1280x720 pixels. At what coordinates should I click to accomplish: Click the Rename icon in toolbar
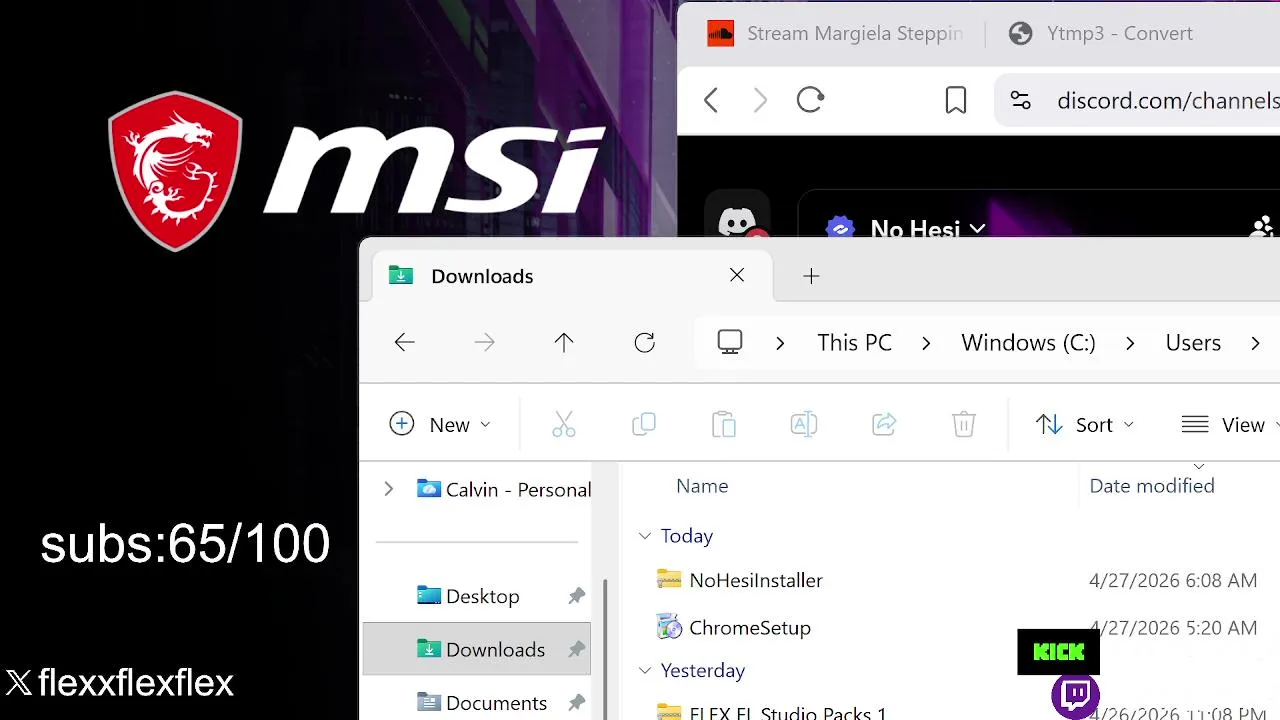804,425
